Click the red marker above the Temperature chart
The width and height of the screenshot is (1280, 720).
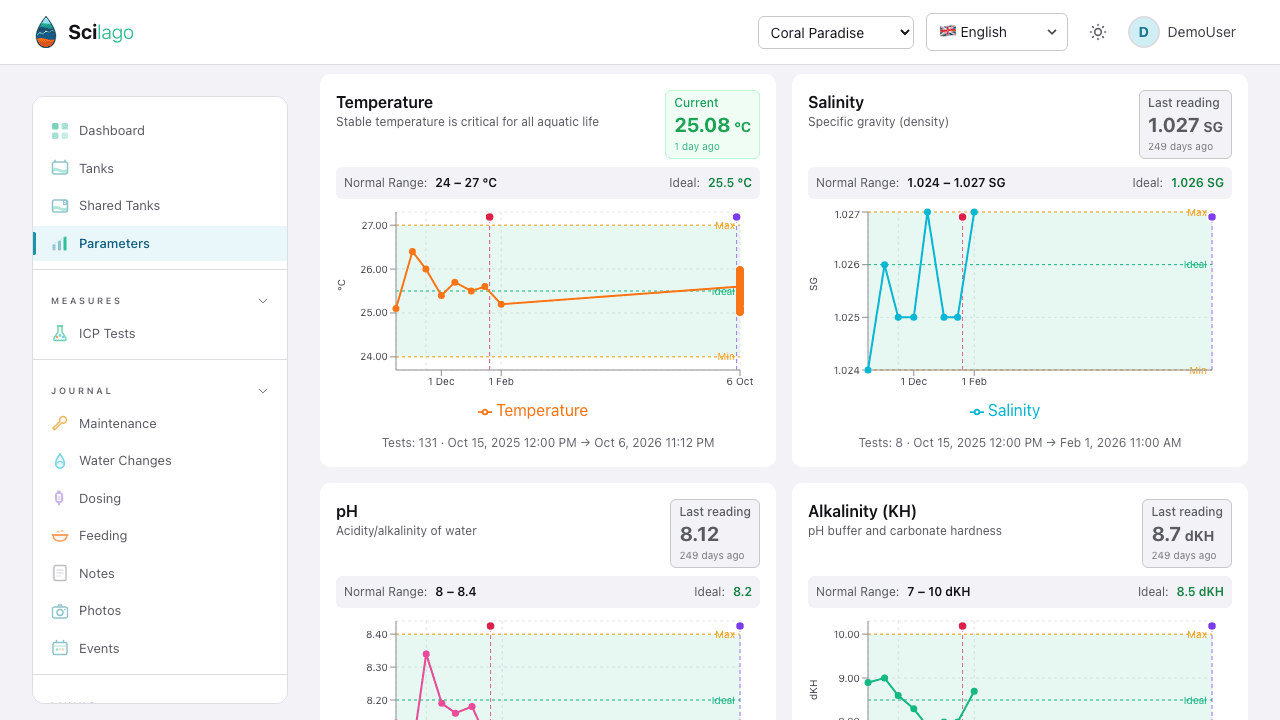[x=489, y=217]
